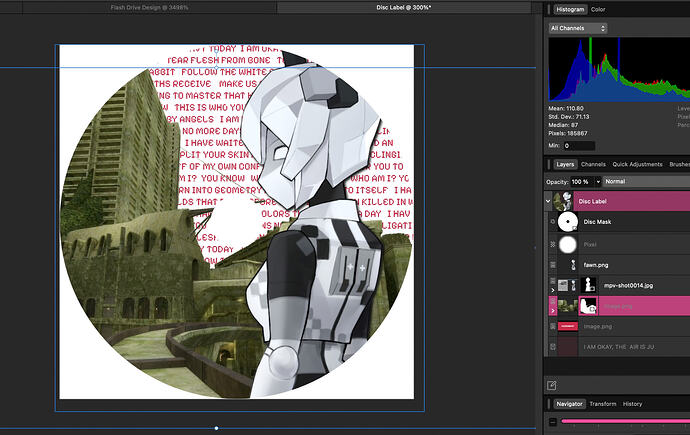Select the Navigator panel tab

pyautogui.click(x=569, y=404)
